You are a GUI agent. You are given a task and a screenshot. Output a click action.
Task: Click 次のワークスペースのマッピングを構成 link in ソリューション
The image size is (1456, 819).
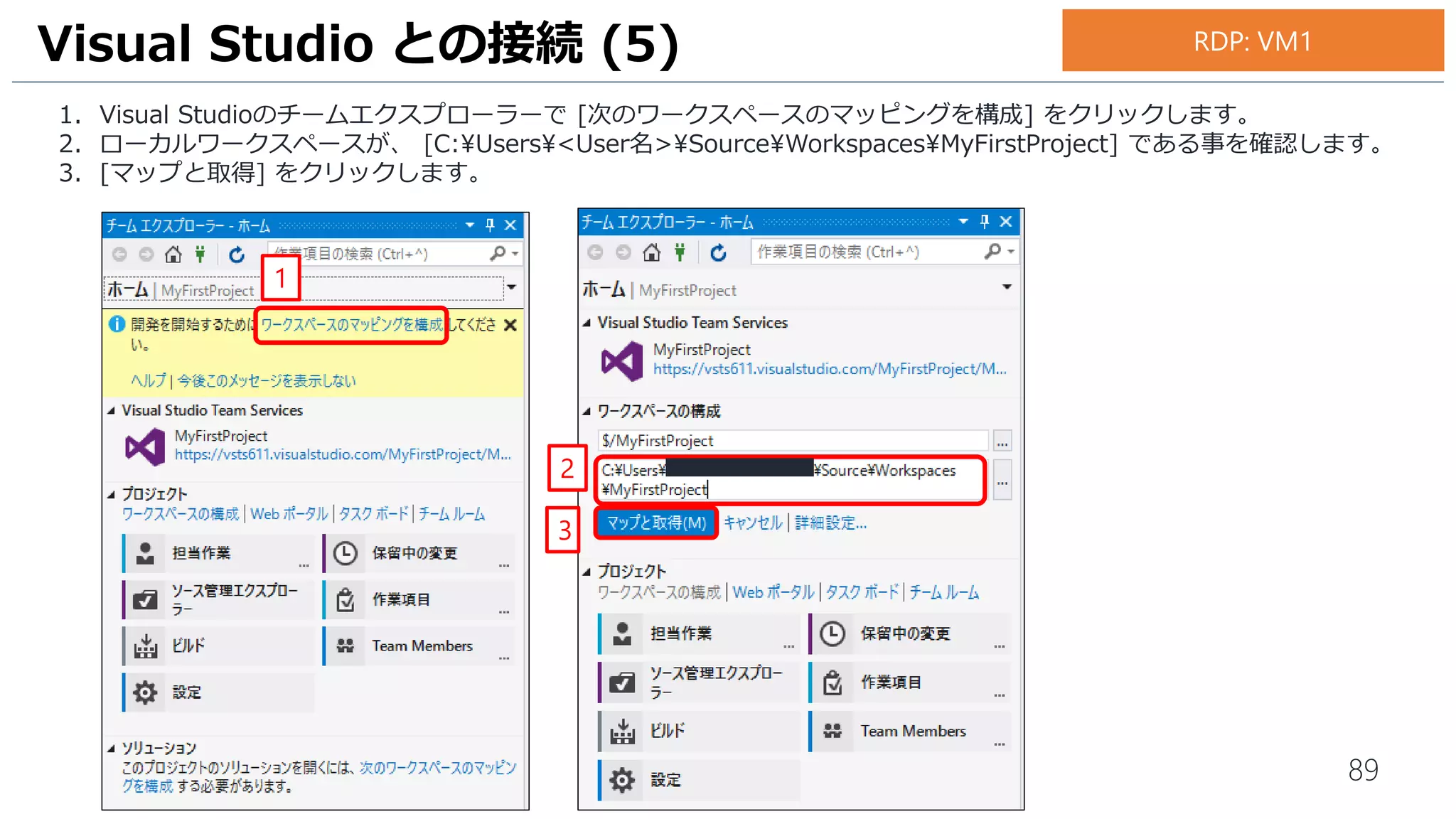[438, 768]
